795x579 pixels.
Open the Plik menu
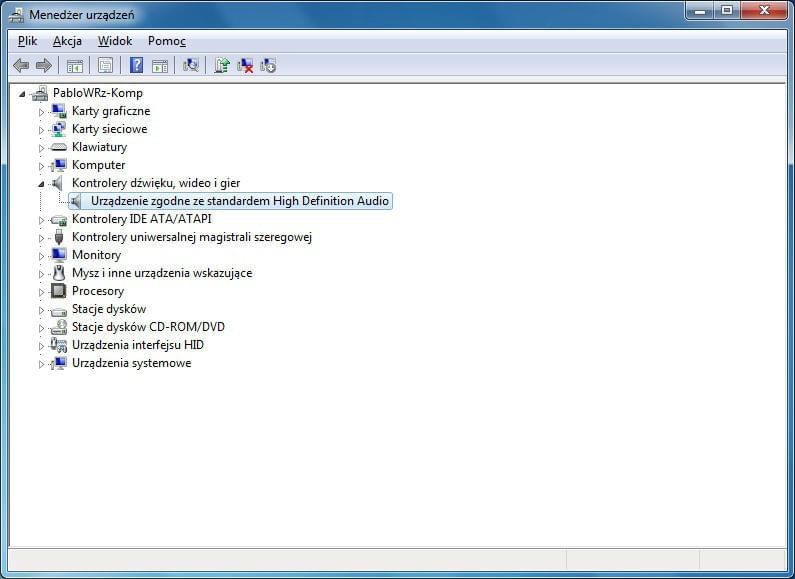point(27,41)
